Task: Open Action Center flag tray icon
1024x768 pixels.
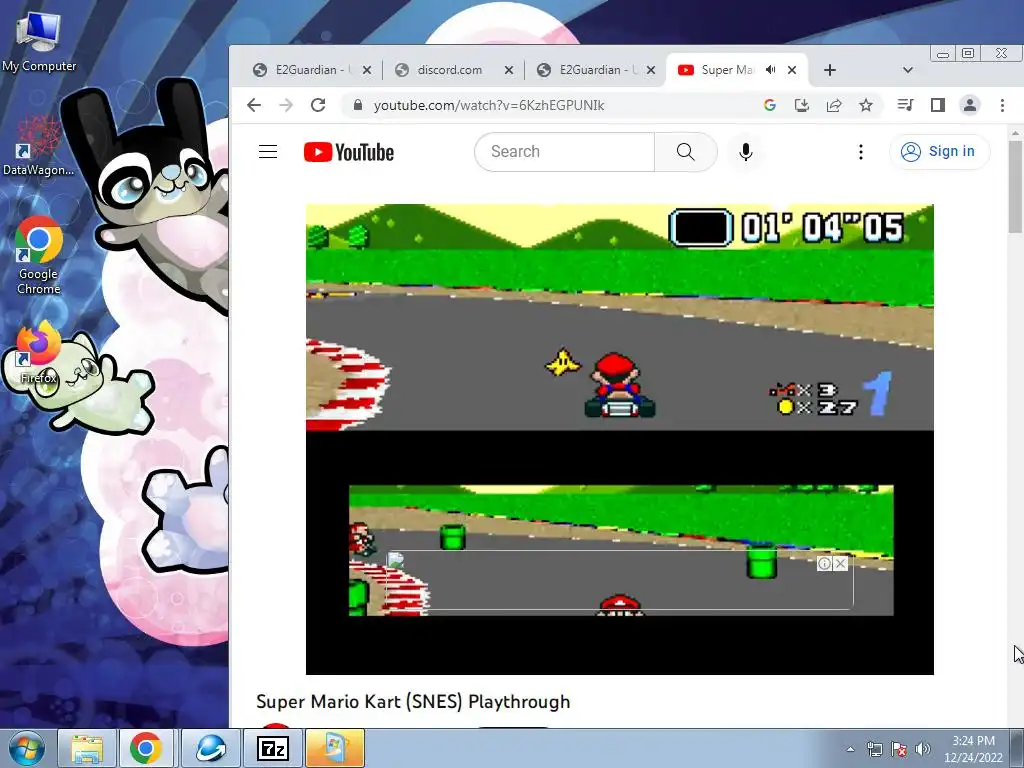Action: (x=899, y=749)
